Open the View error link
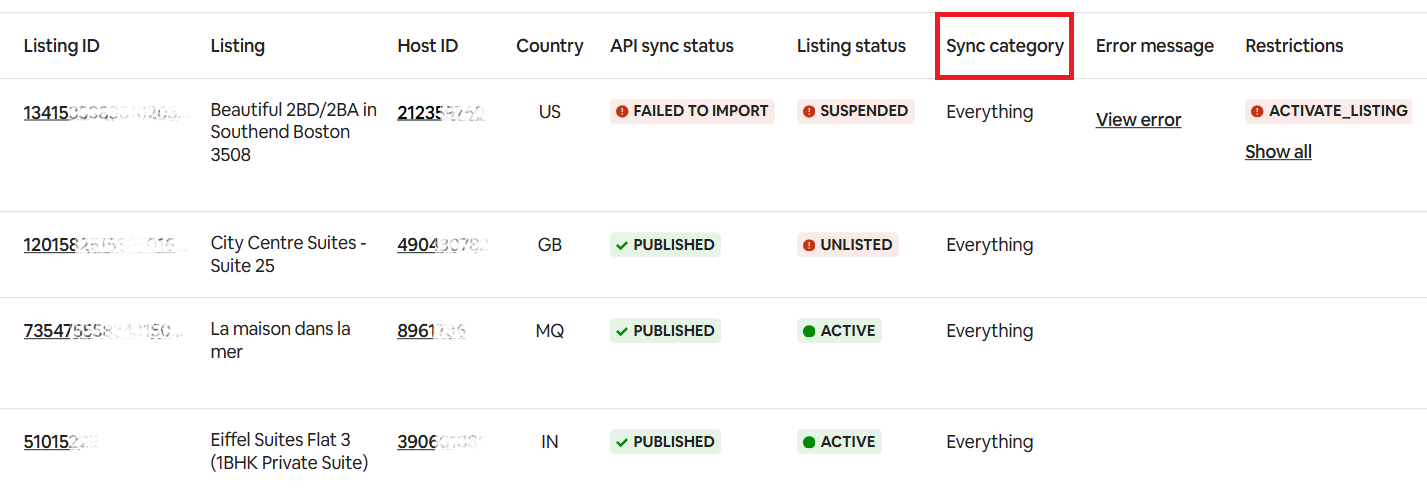This screenshot has height=489, width=1427. 1138,120
